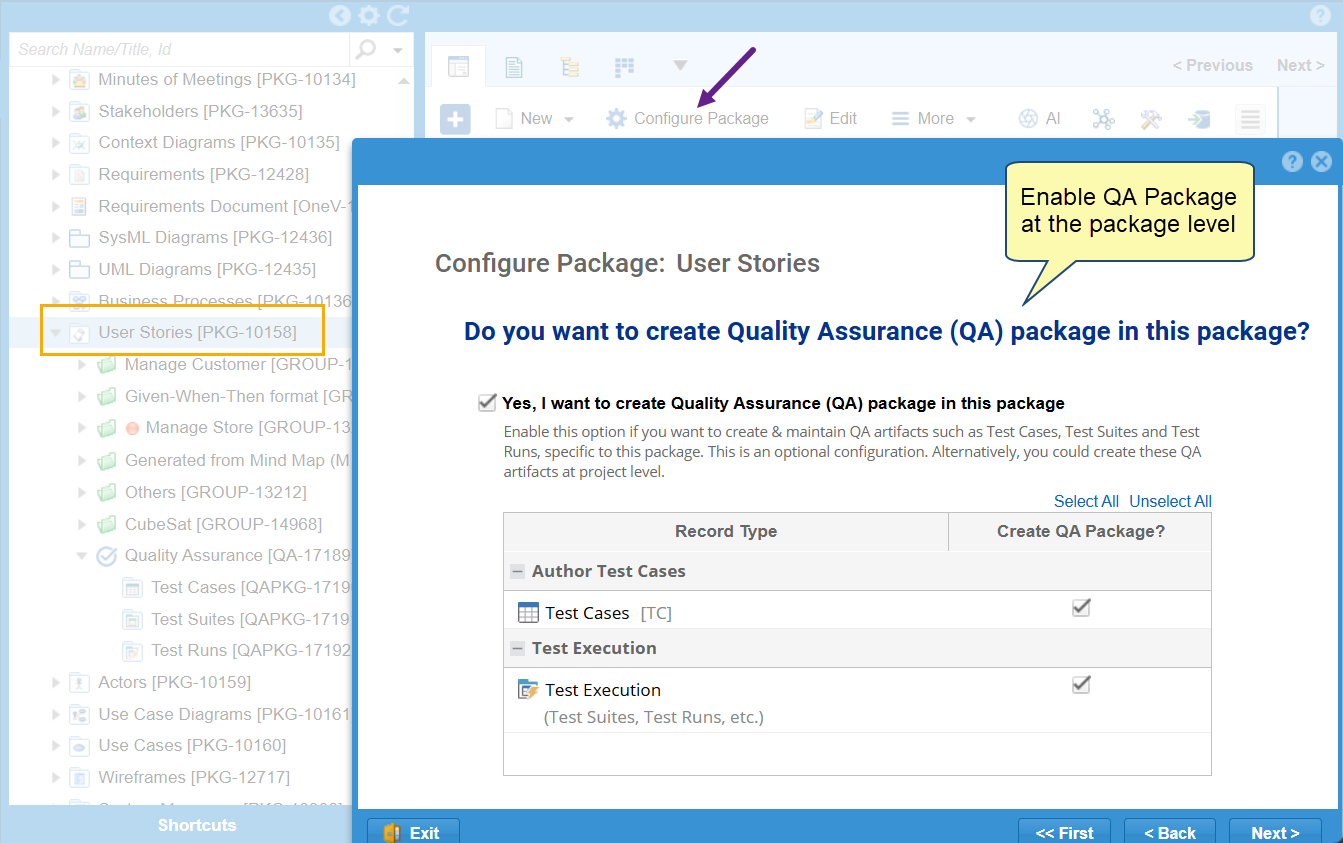This screenshot has height=843, width=1343.
Task: Select Test Cases QAPKG in tree
Action: (x=251, y=587)
